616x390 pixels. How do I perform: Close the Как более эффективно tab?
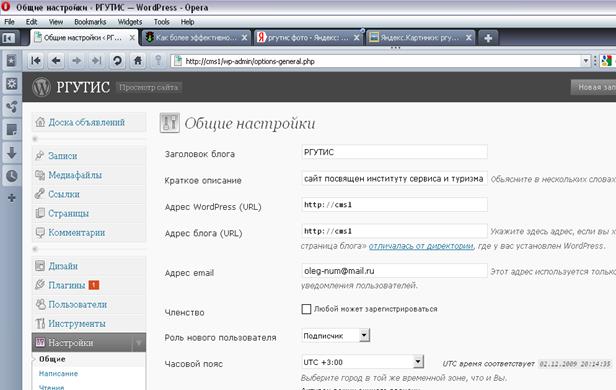(244, 38)
